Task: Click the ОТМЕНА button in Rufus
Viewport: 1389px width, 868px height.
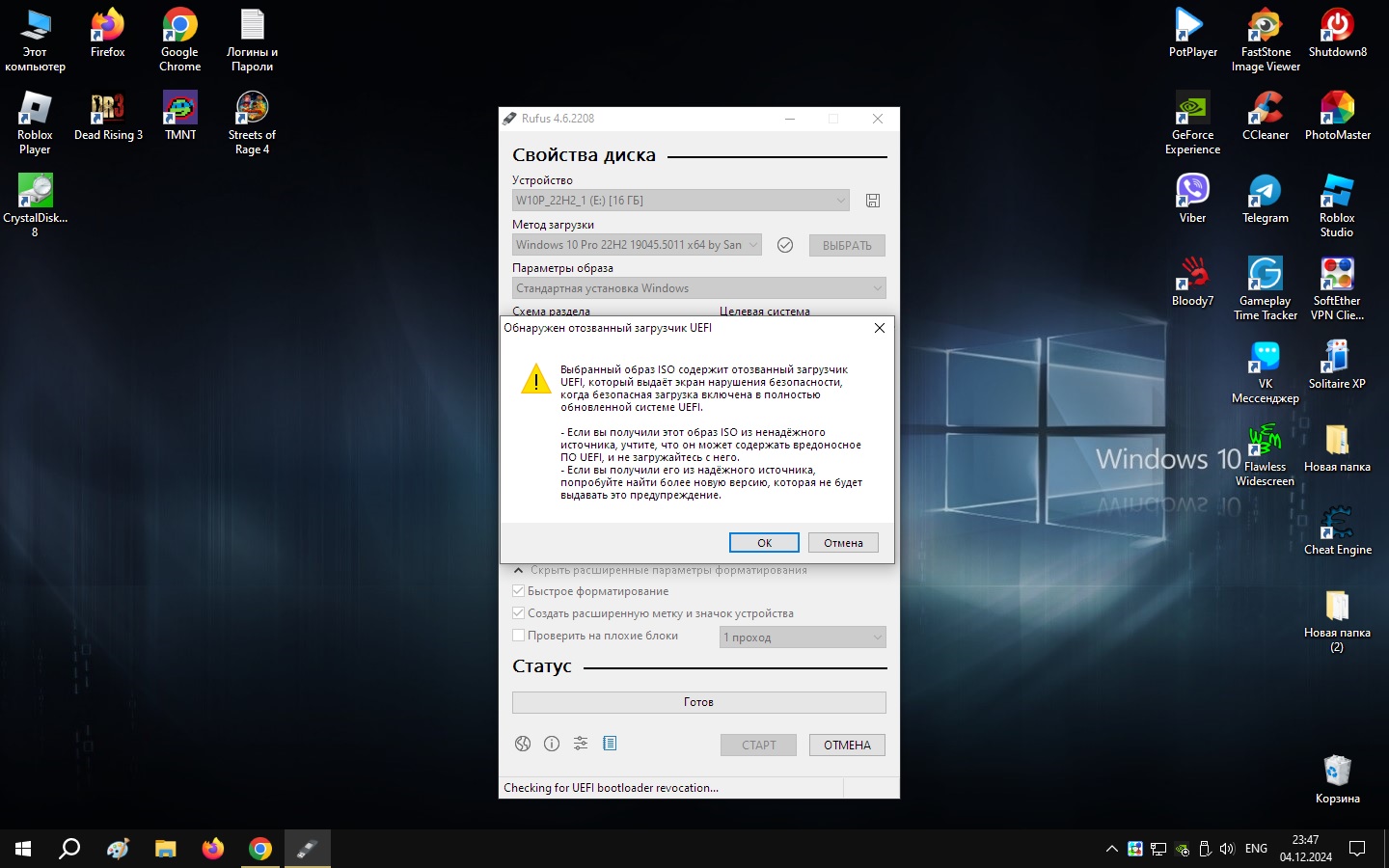Action: pos(847,745)
